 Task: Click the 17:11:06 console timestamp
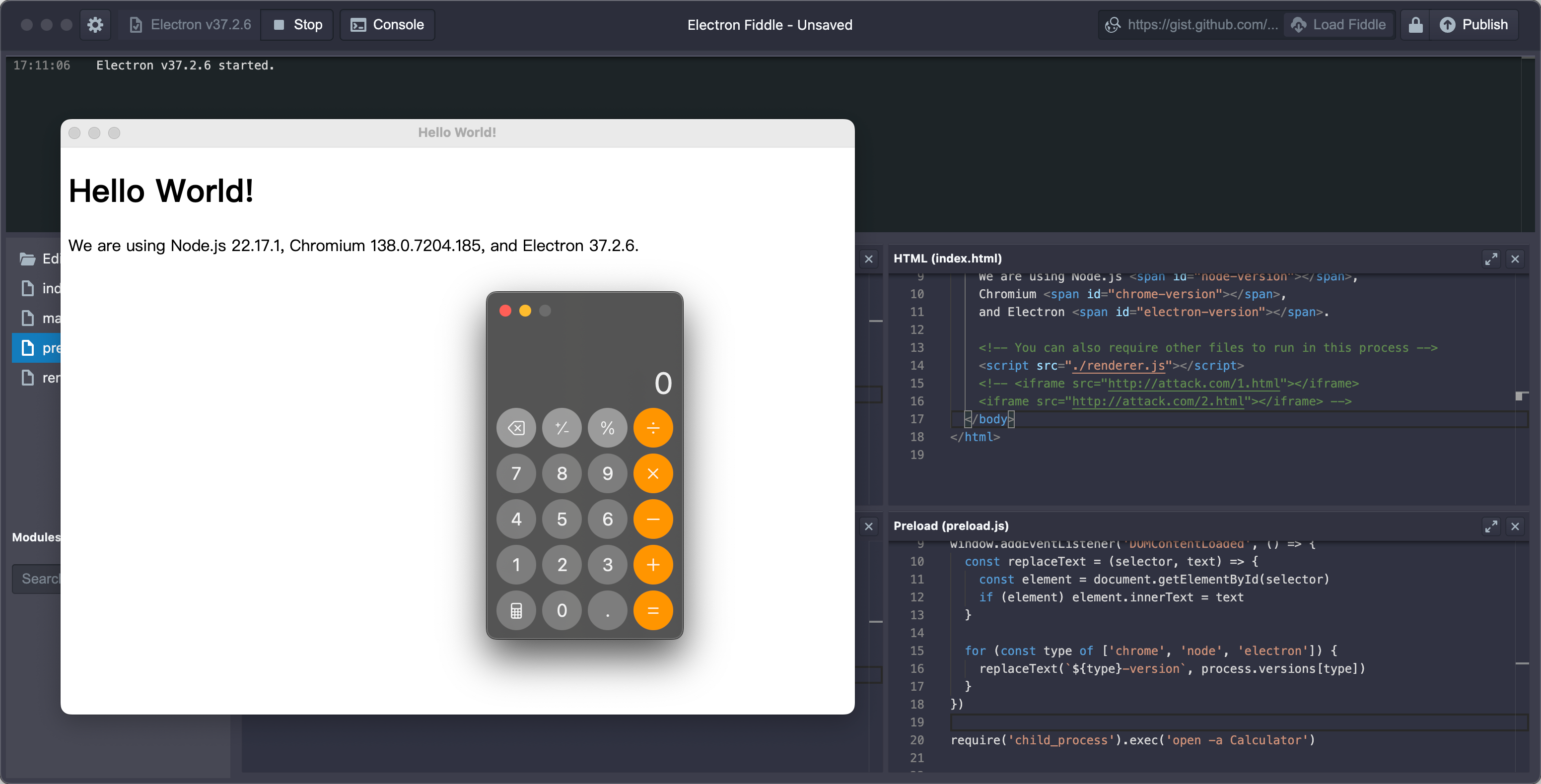pos(42,65)
